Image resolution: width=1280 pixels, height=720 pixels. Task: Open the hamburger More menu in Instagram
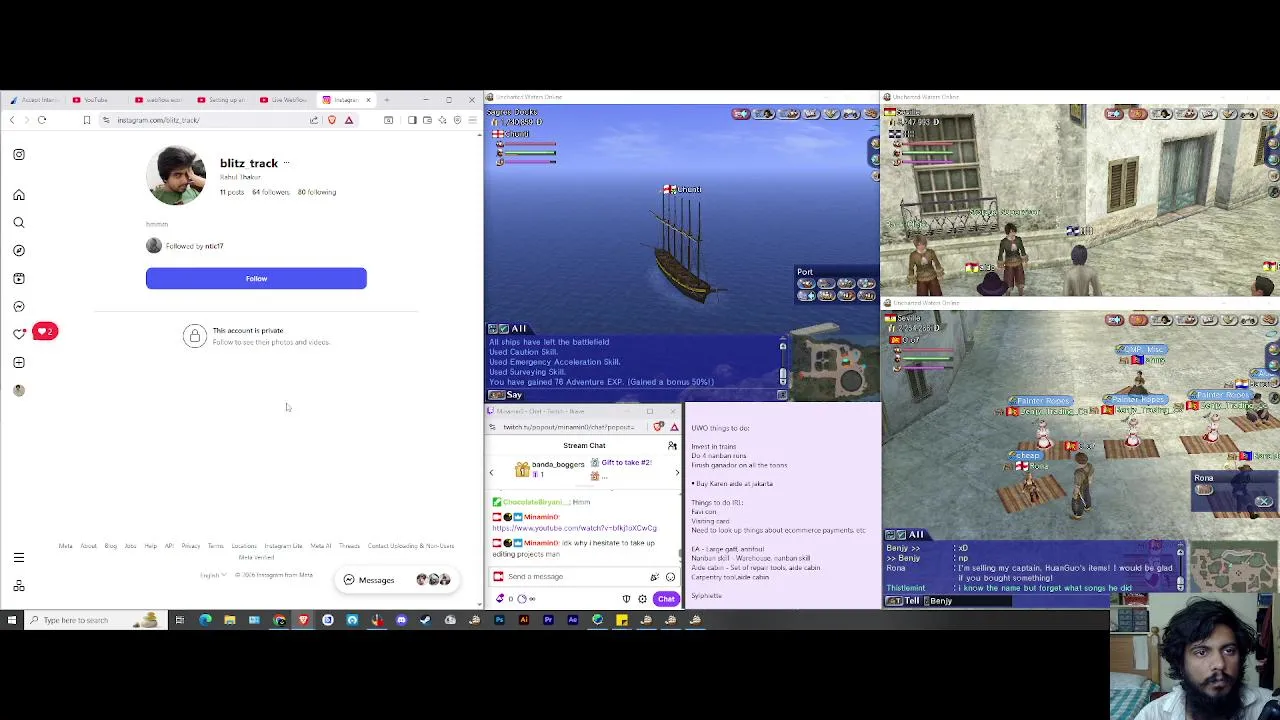[x=19, y=558]
